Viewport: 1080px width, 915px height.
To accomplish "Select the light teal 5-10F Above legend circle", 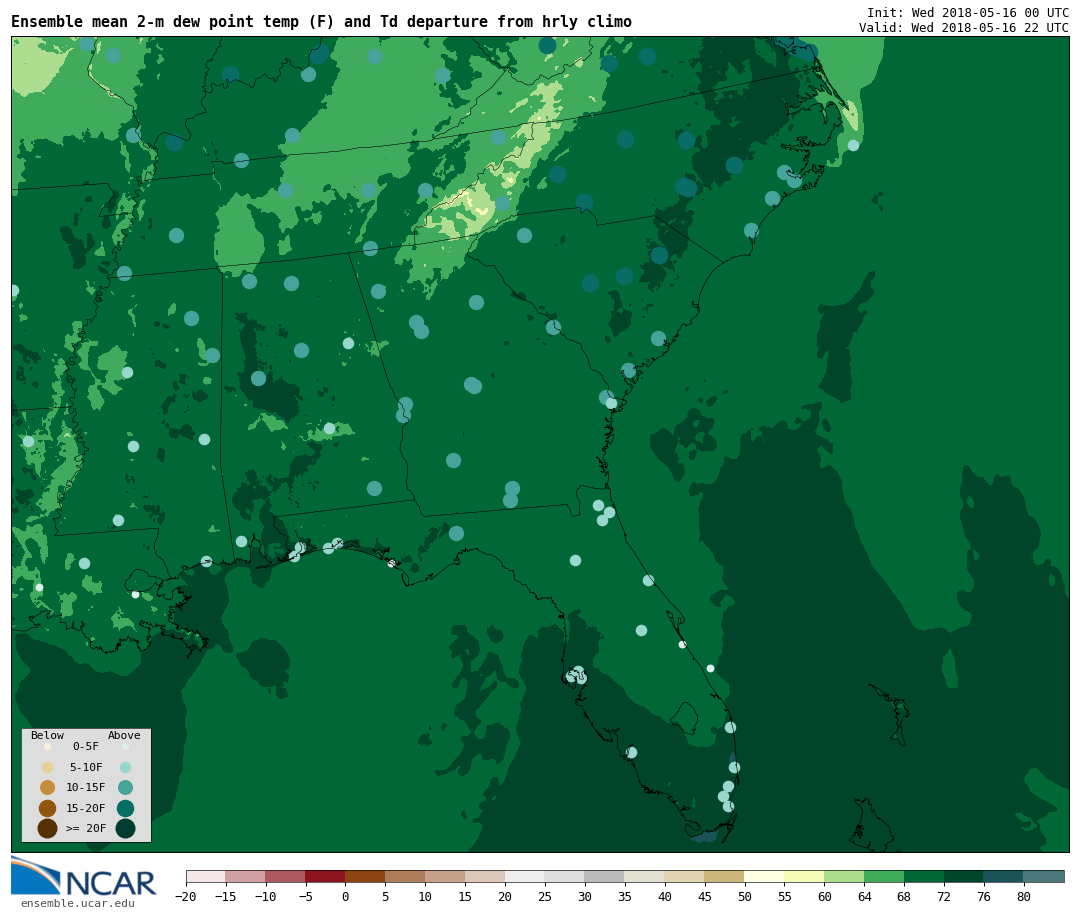I will (x=125, y=767).
